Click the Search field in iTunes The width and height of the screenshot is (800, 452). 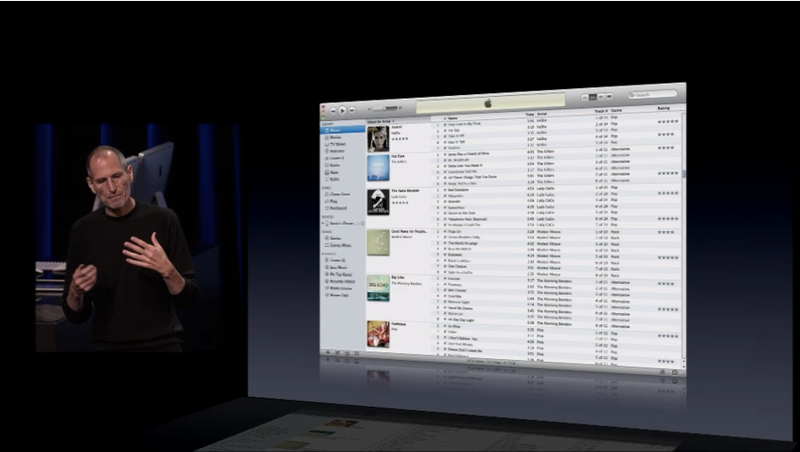tap(653, 94)
